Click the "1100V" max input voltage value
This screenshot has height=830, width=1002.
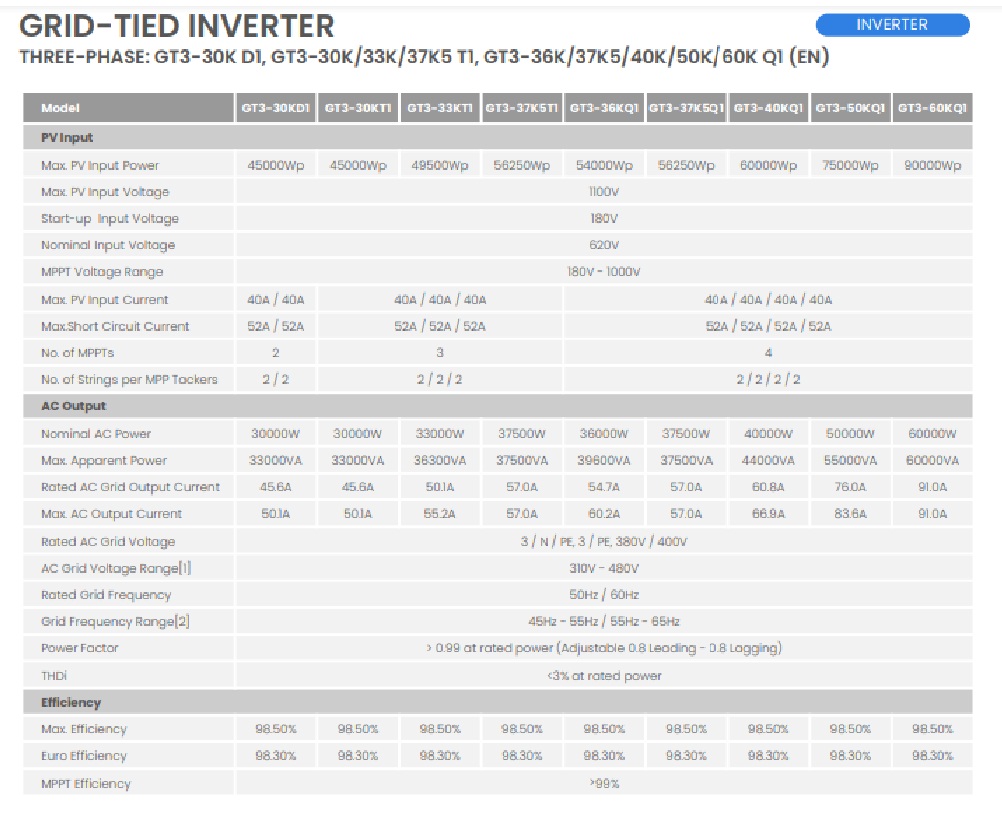coord(604,192)
